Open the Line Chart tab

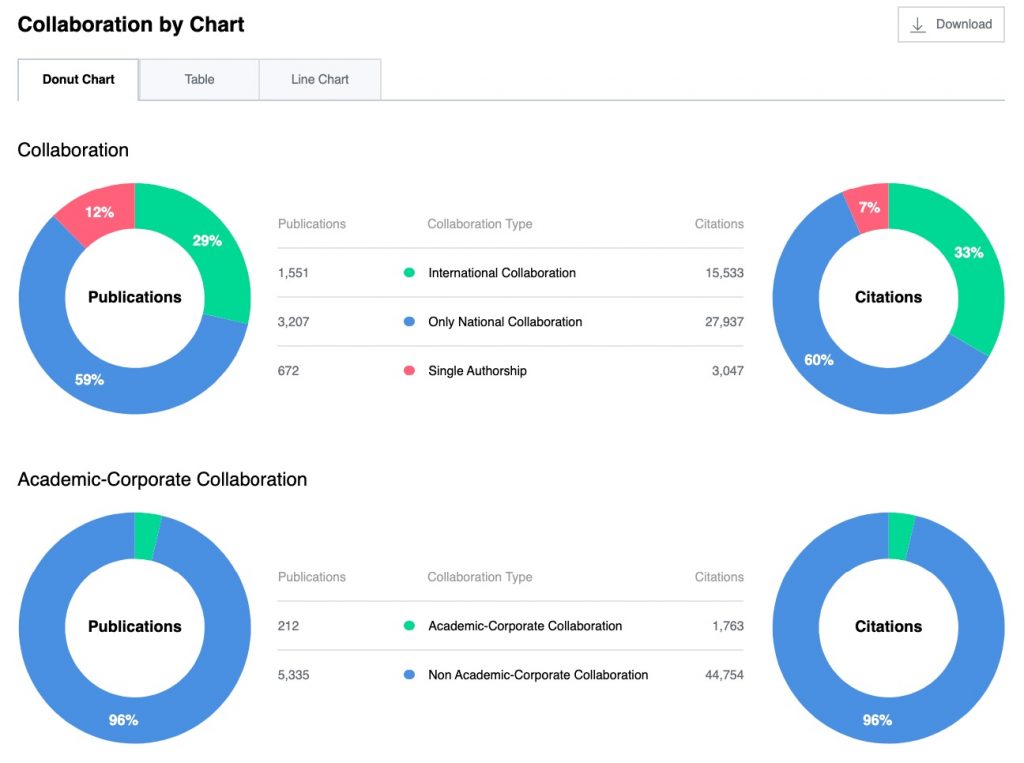point(320,80)
